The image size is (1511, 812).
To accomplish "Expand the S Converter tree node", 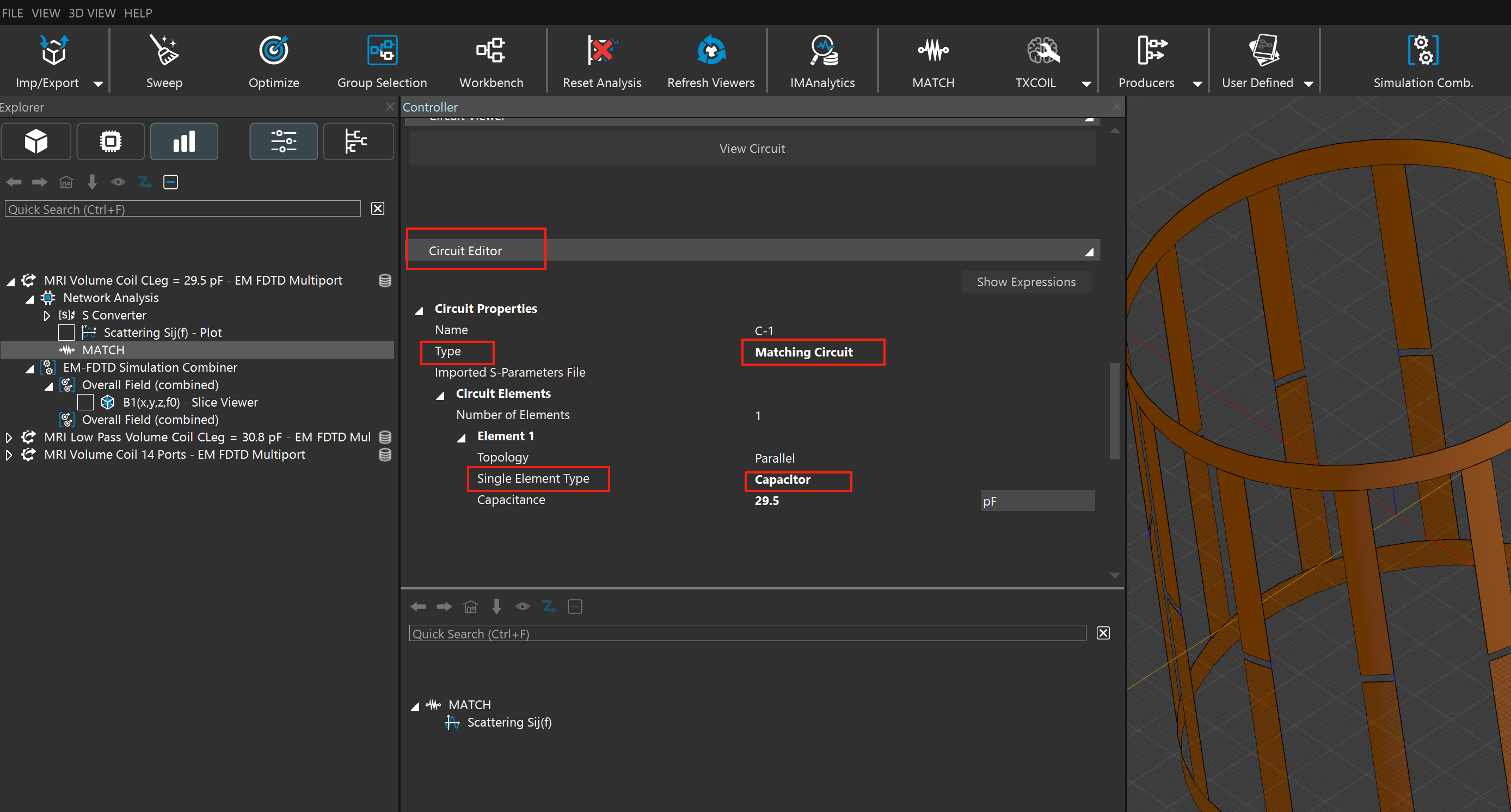I will [47, 316].
